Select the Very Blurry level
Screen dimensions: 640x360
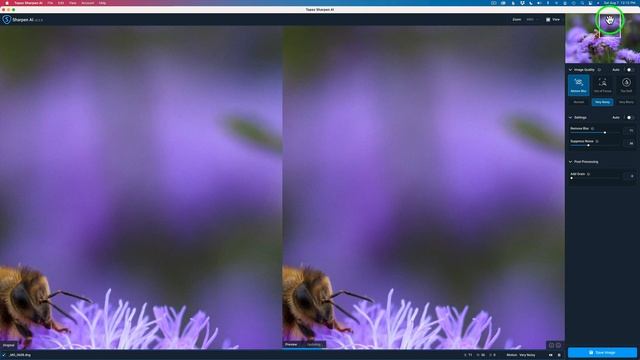click(626, 102)
